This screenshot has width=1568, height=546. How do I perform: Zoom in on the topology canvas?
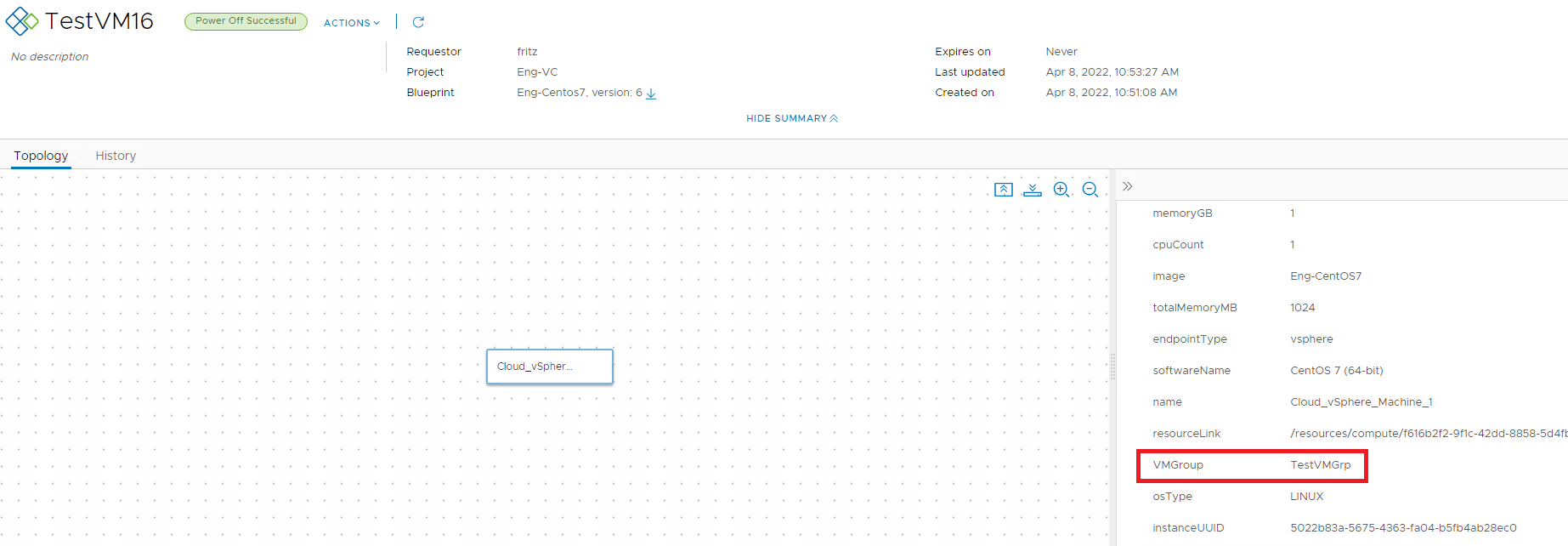coord(1061,190)
